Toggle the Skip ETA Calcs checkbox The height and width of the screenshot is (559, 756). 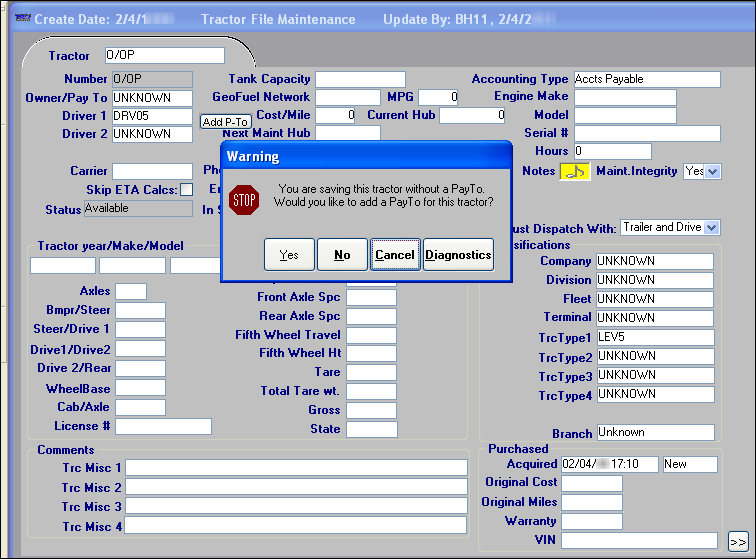[186, 190]
